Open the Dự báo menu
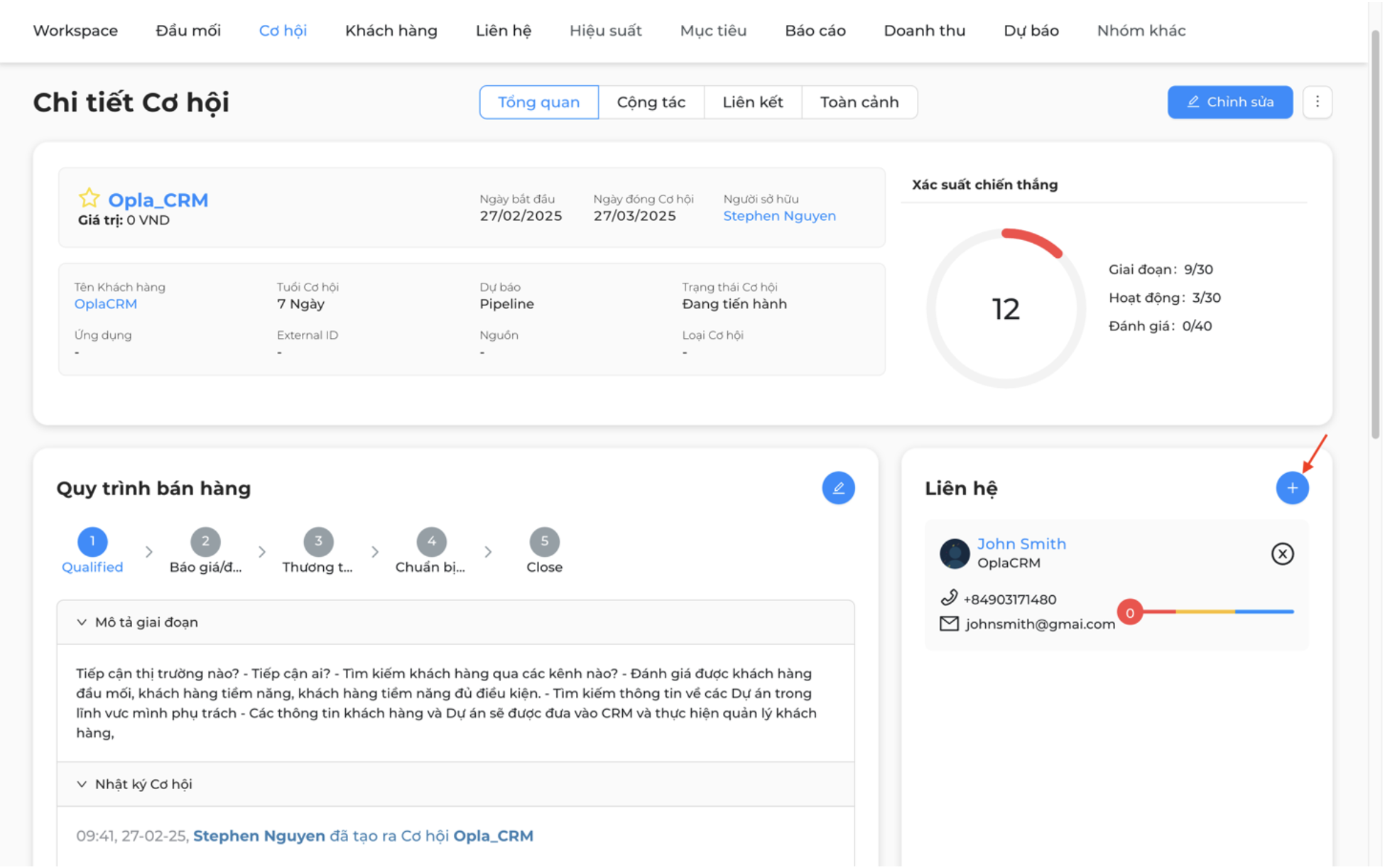The image size is (1385, 868). point(1031,31)
